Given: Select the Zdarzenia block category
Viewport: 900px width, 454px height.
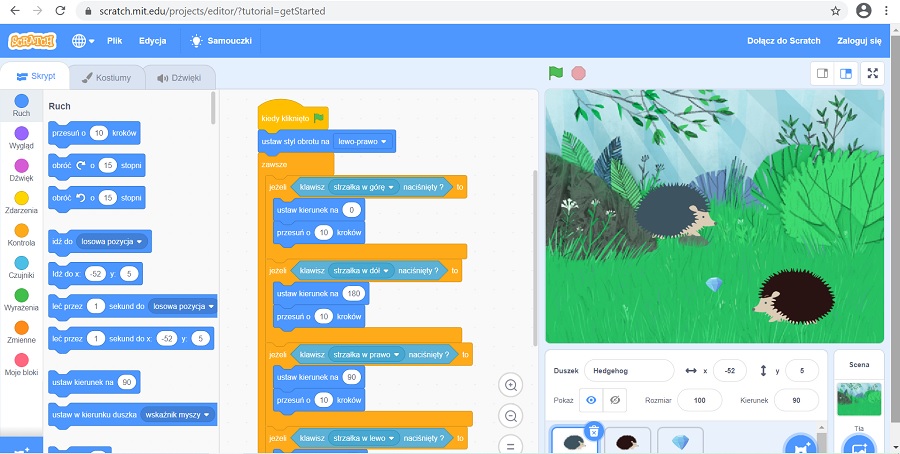Looking at the screenshot, I should tap(21, 203).
